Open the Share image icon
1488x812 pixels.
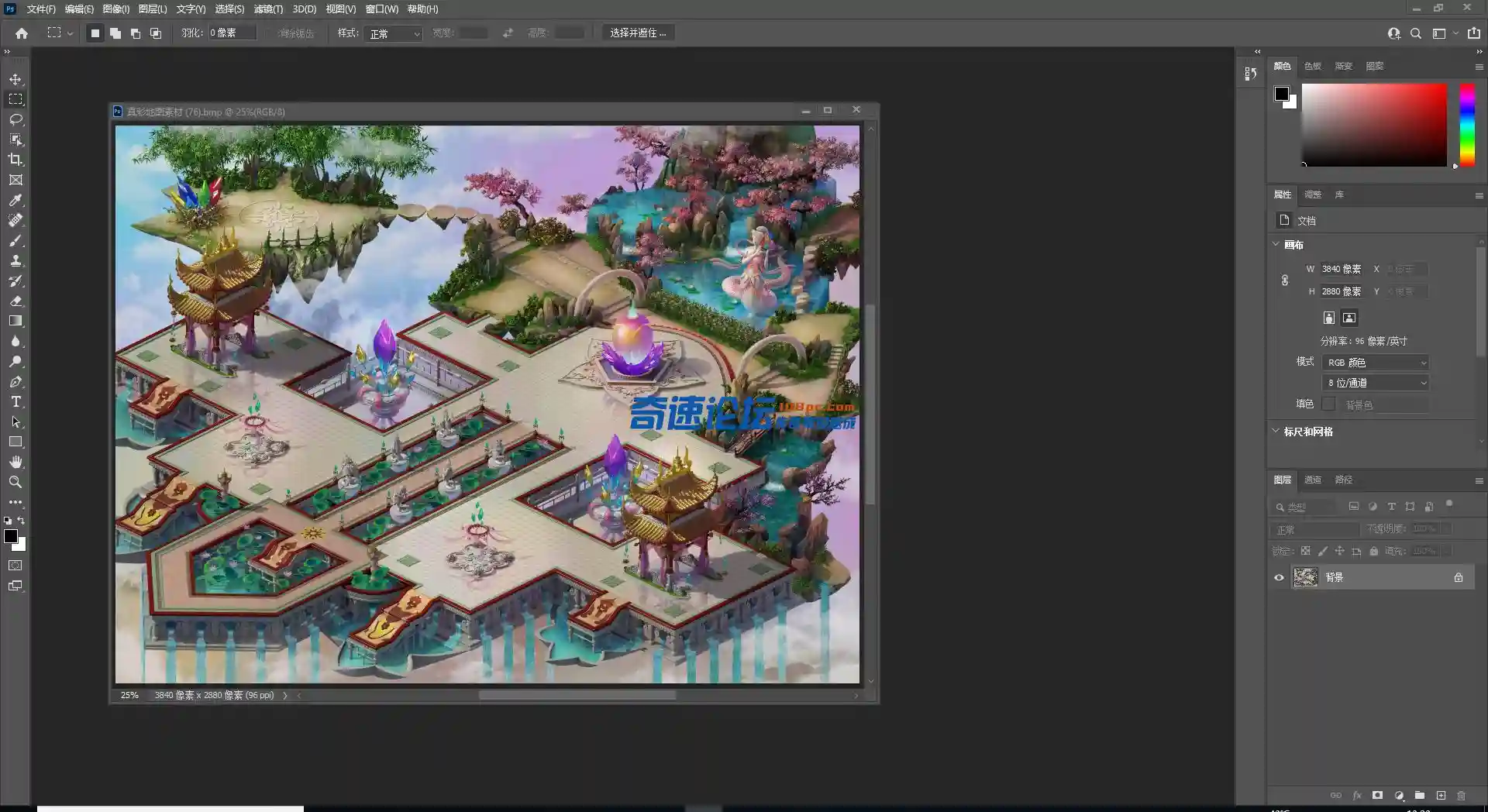1473,33
